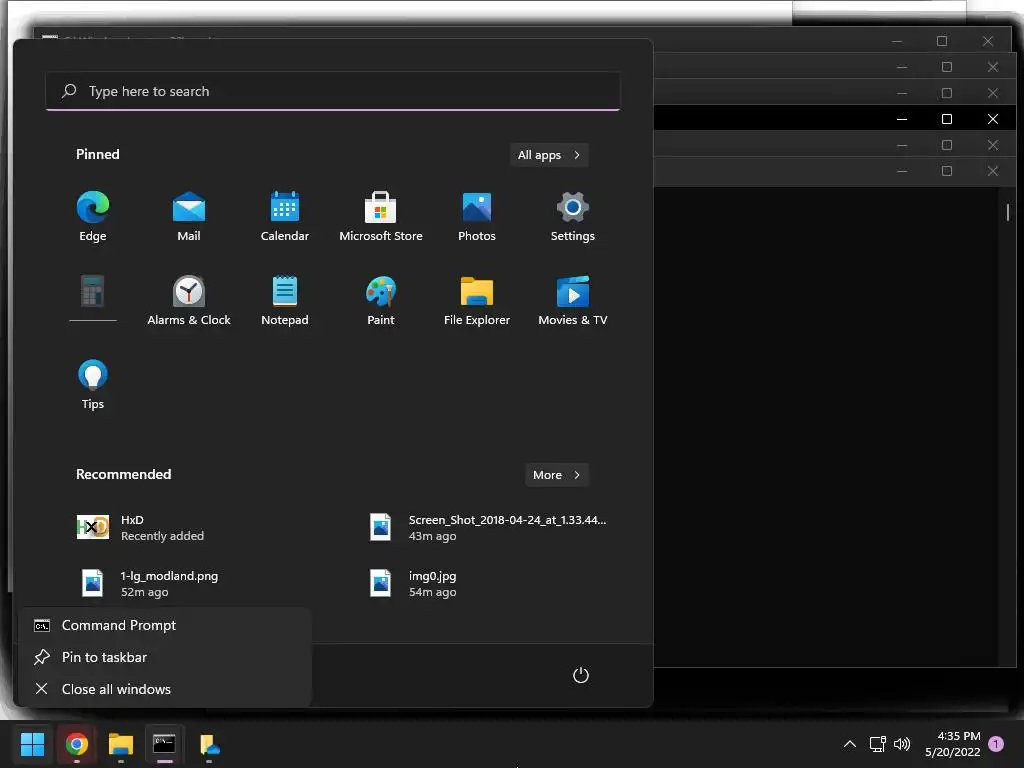Maximize the active Command Prompt window

(x=946, y=119)
